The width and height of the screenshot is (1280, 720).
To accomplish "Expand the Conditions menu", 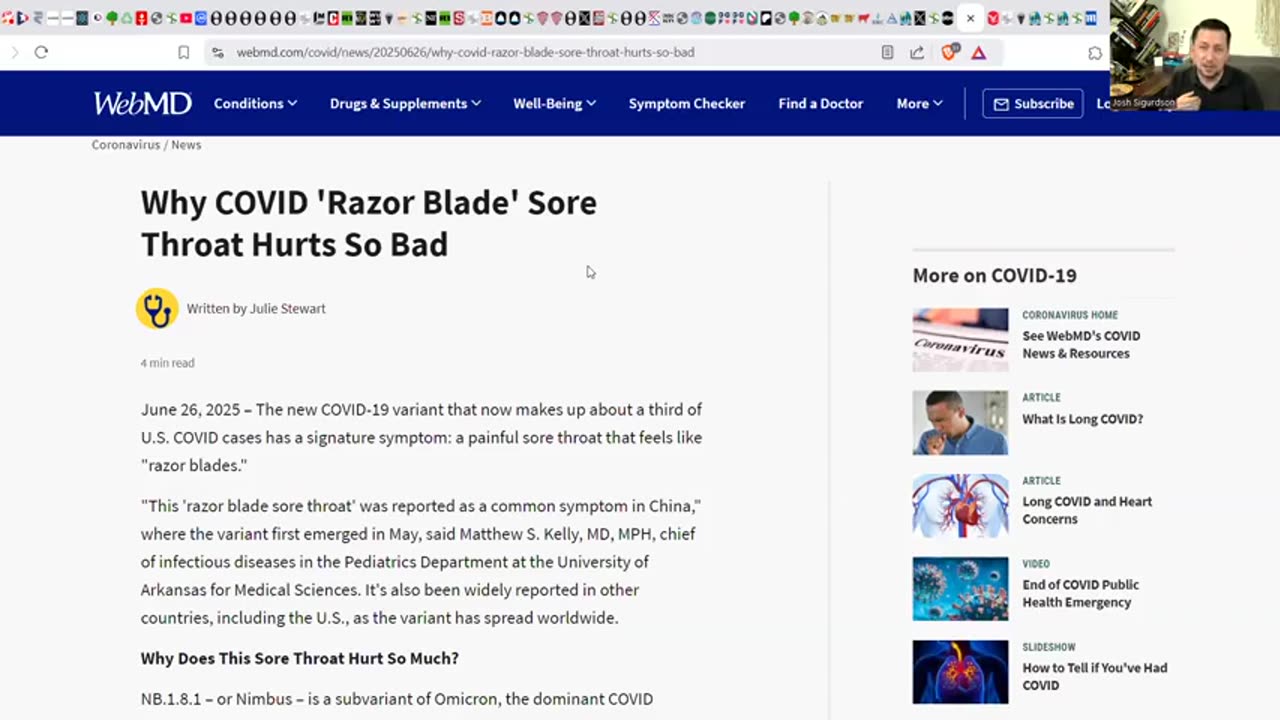I will [x=255, y=103].
